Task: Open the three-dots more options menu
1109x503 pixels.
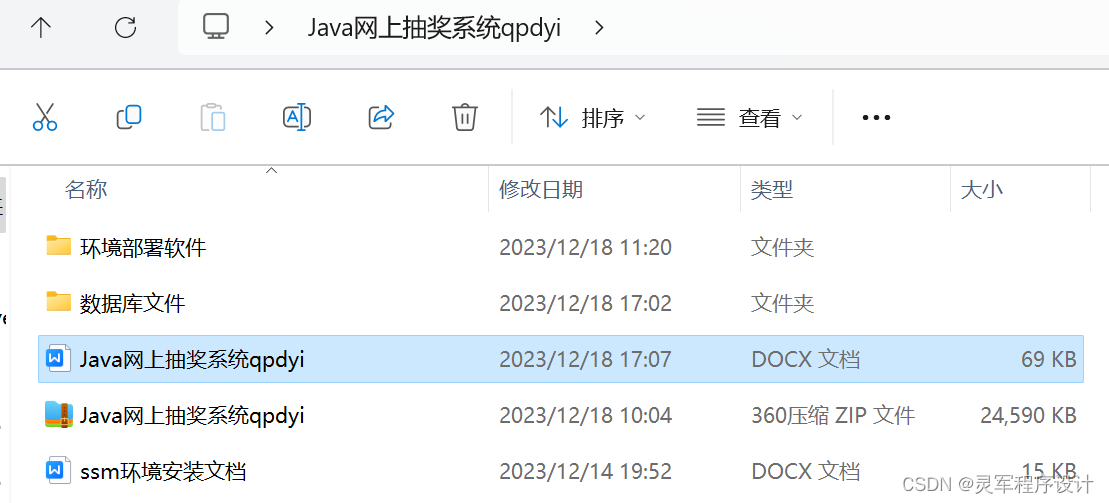Action: point(876,117)
